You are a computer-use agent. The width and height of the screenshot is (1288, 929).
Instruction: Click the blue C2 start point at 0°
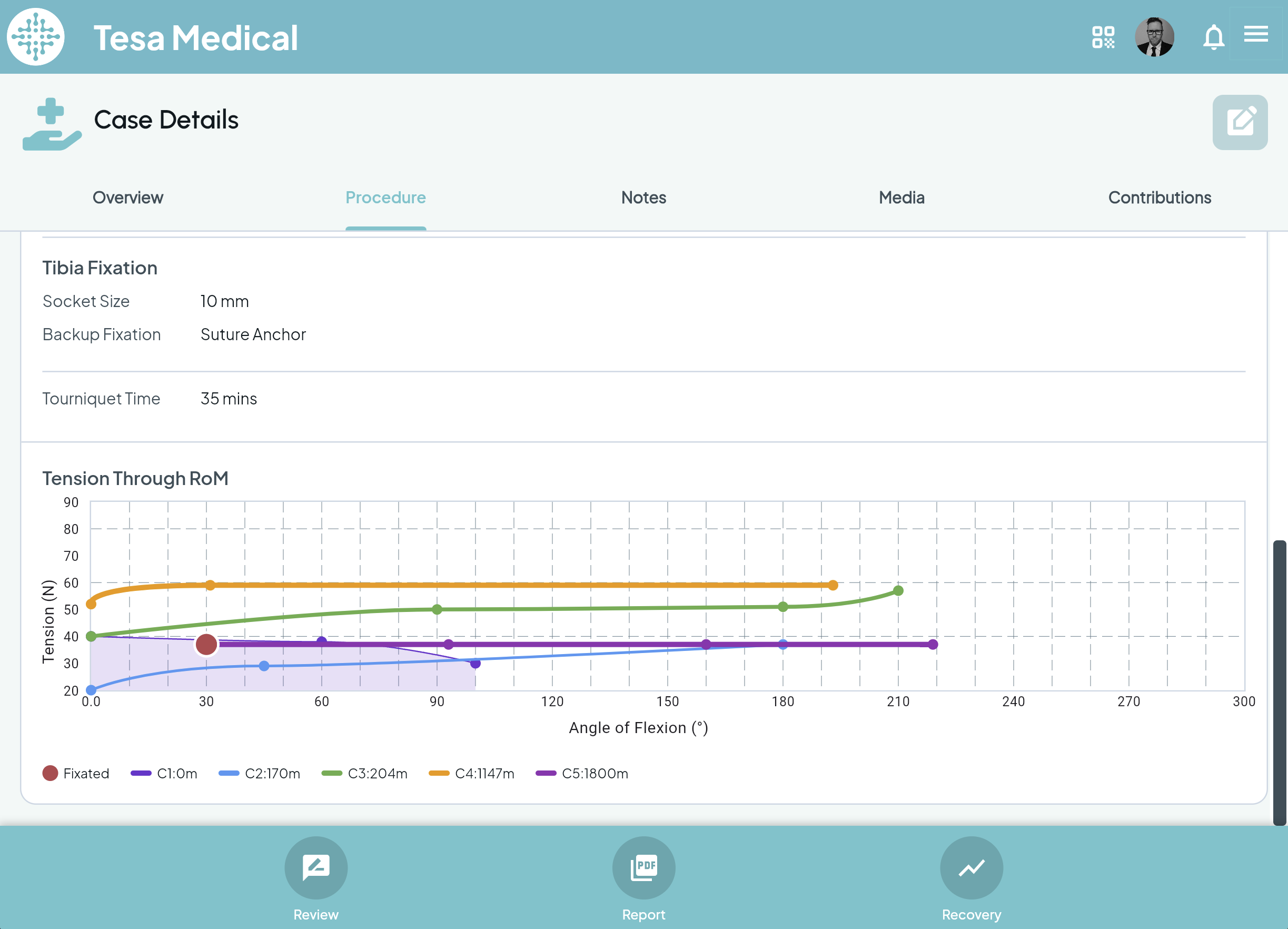91,690
